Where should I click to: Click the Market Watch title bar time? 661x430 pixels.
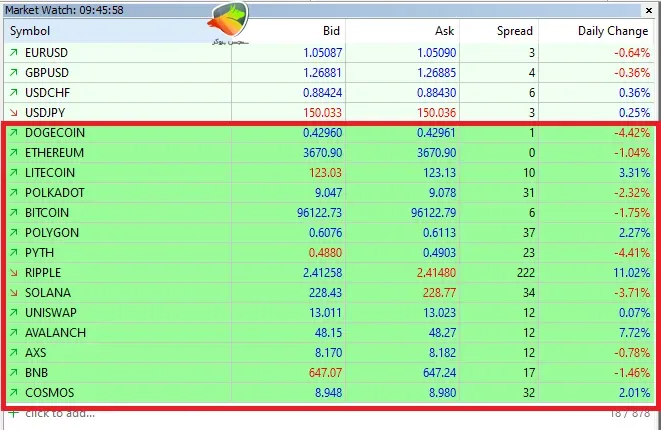click(101, 10)
